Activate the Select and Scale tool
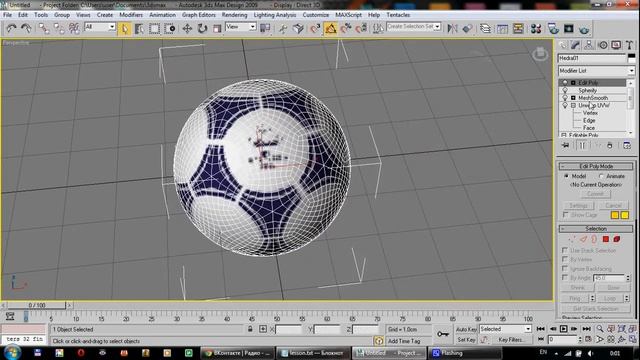 [217, 28]
